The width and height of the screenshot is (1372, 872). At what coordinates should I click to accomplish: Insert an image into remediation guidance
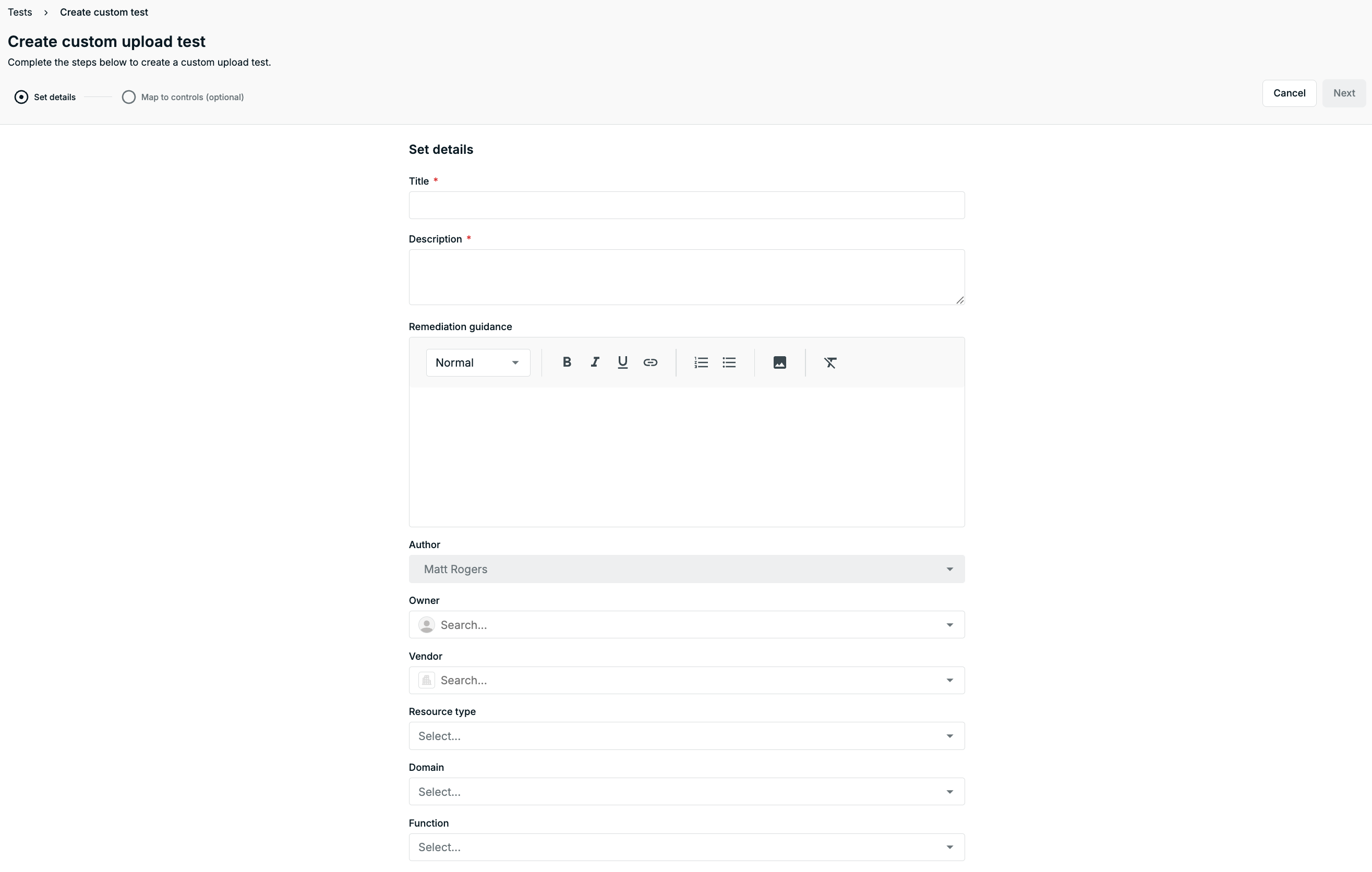779,362
